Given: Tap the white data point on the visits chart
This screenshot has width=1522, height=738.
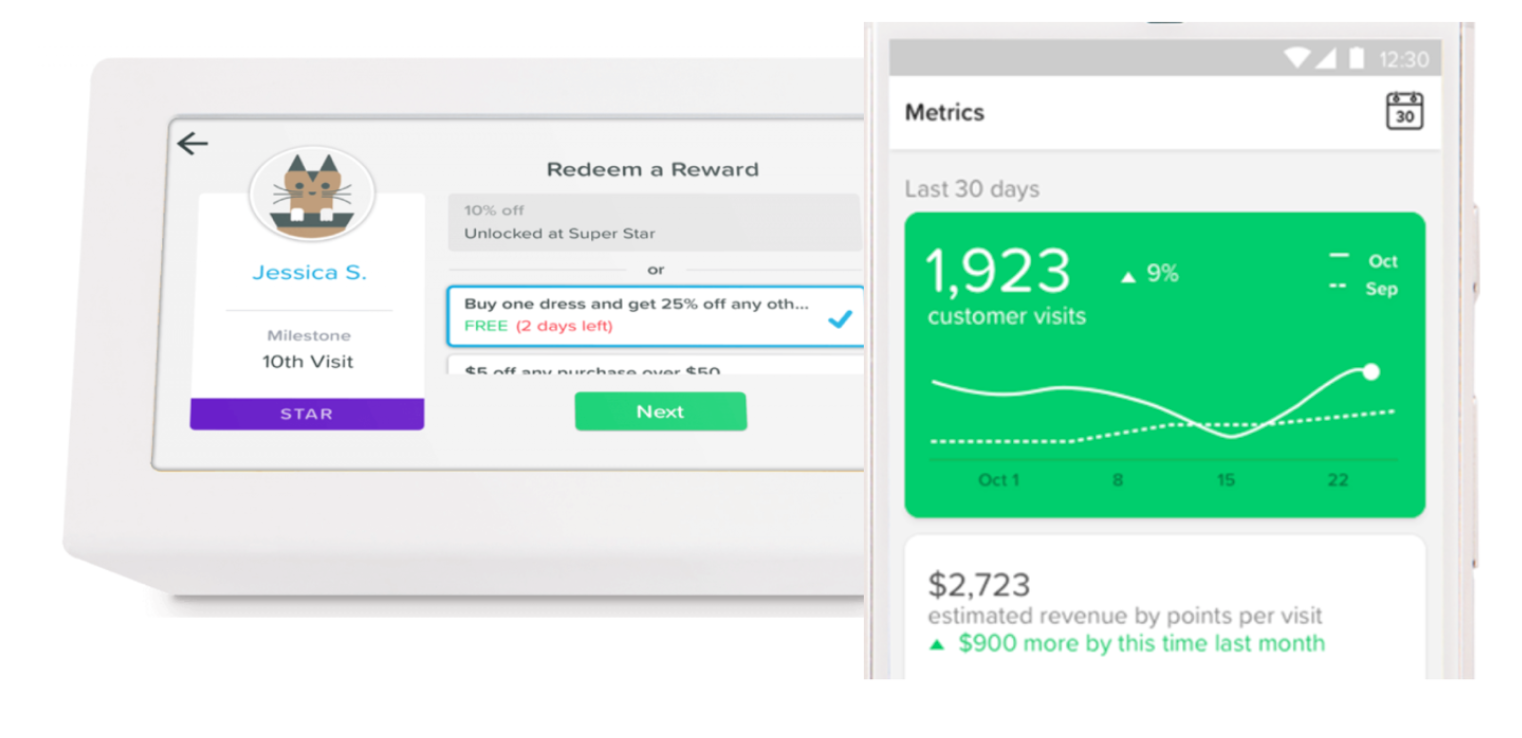Looking at the screenshot, I should pyautogui.click(x=1371, y=372).
